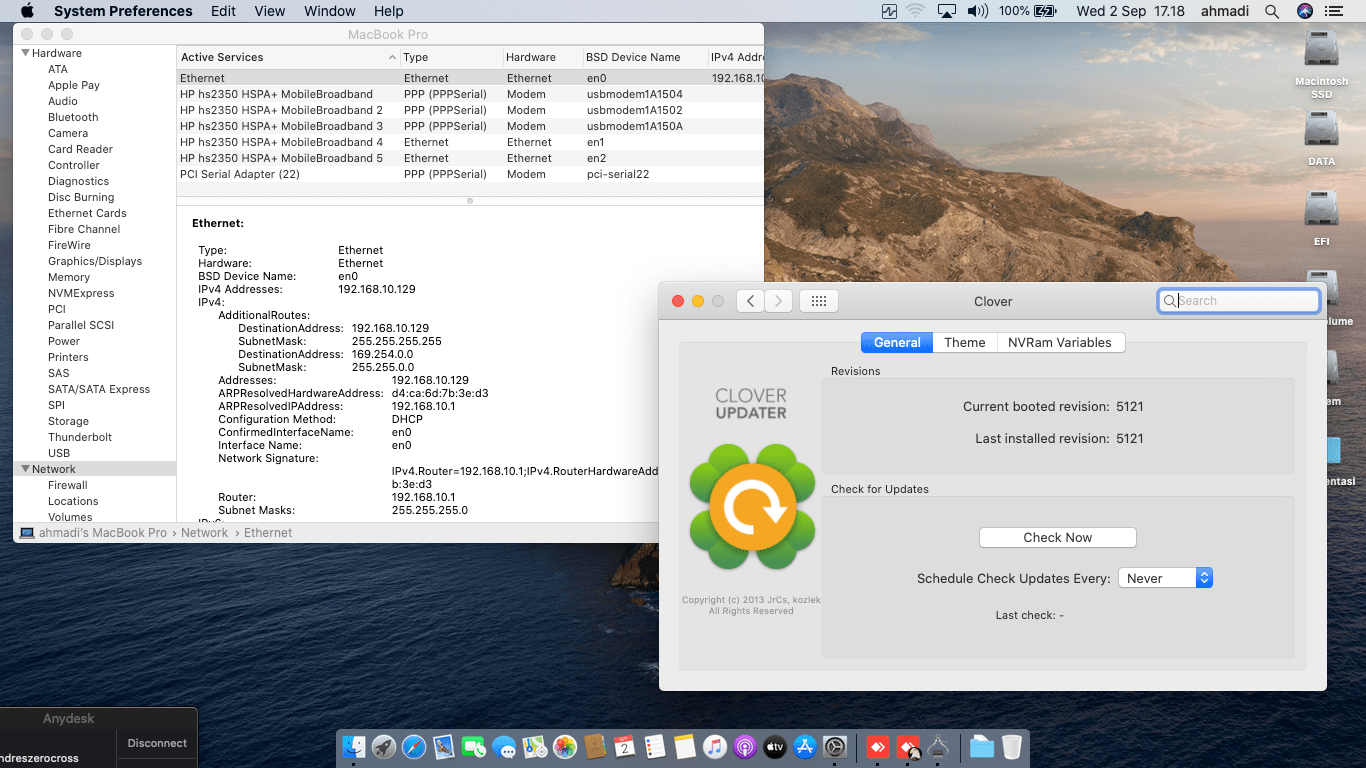This screenshot has width=1366, height=768.
Task: Select the EFI volume on desktop
Action: pos(1321,218)
